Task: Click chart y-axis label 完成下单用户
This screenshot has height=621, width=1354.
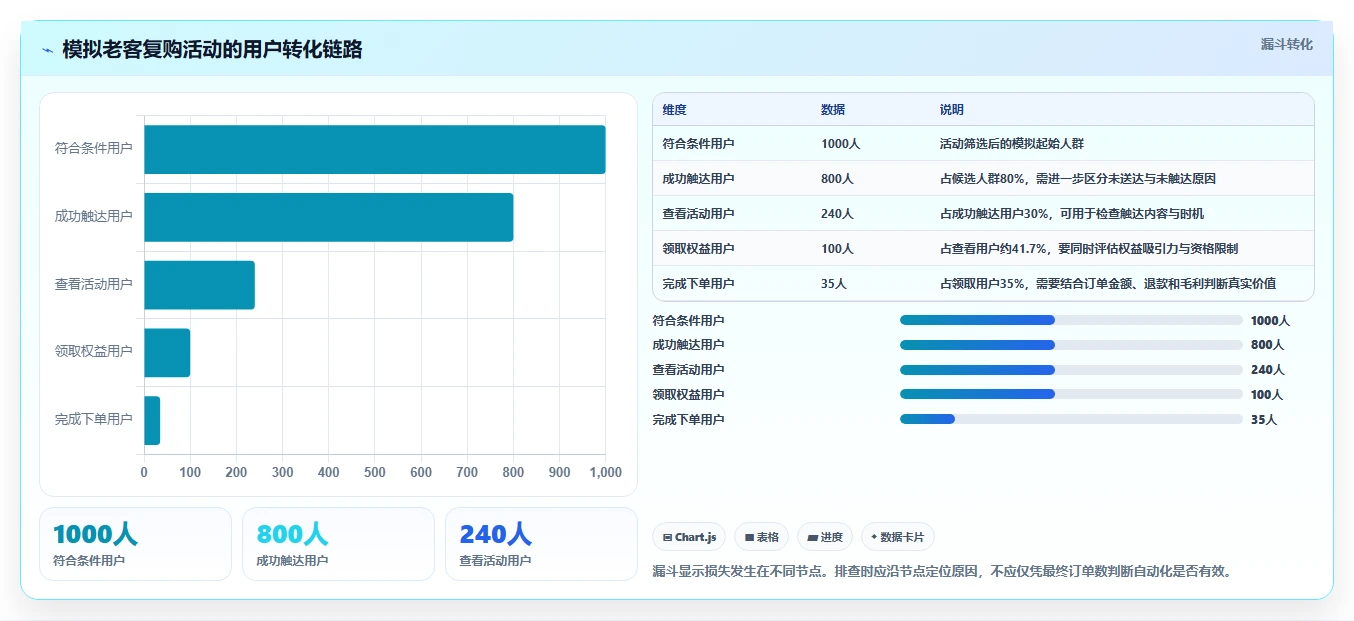Action: tap(93, 421)
